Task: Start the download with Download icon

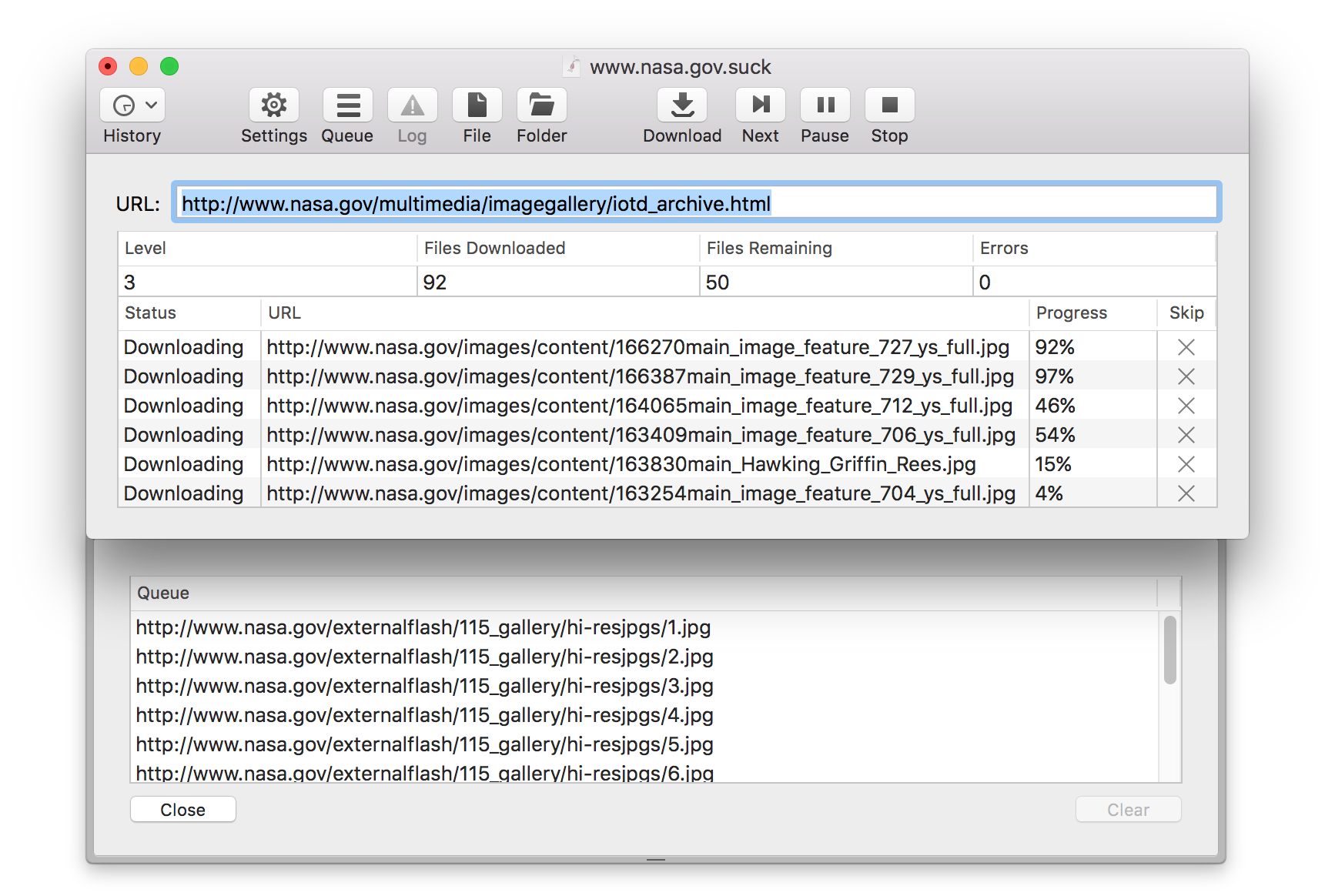Action: tap(682, 105)
